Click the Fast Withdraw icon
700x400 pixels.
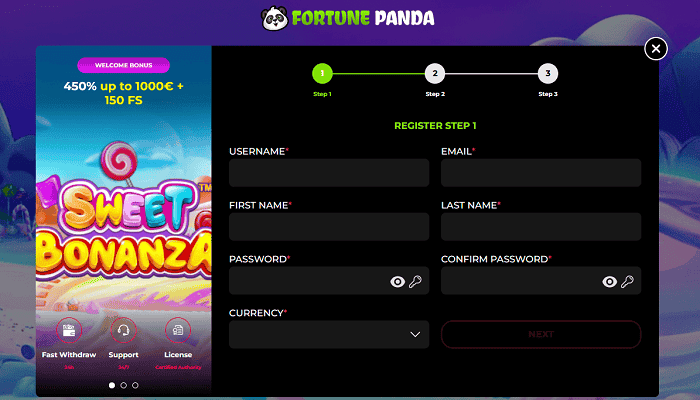(x=69, y=329)
